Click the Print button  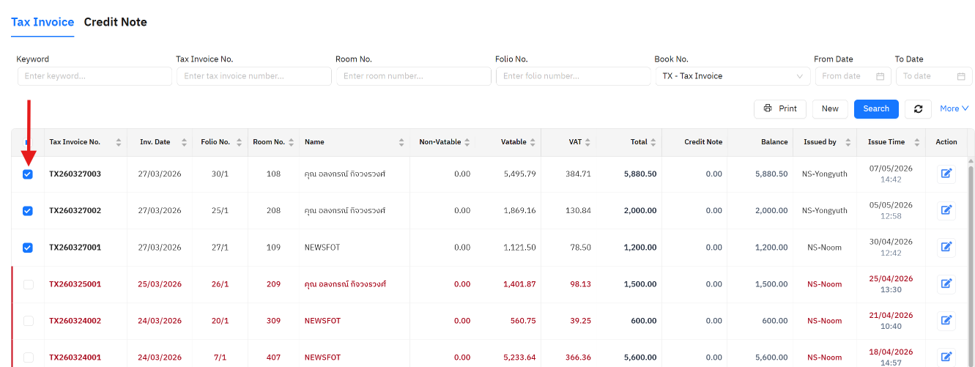point(780,109)
